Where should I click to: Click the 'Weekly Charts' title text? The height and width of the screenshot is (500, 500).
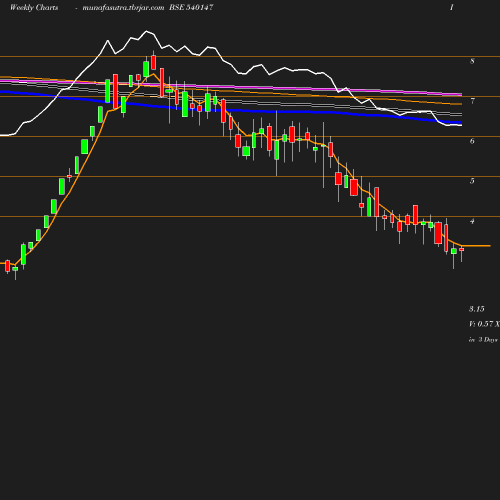click(34, 8)
